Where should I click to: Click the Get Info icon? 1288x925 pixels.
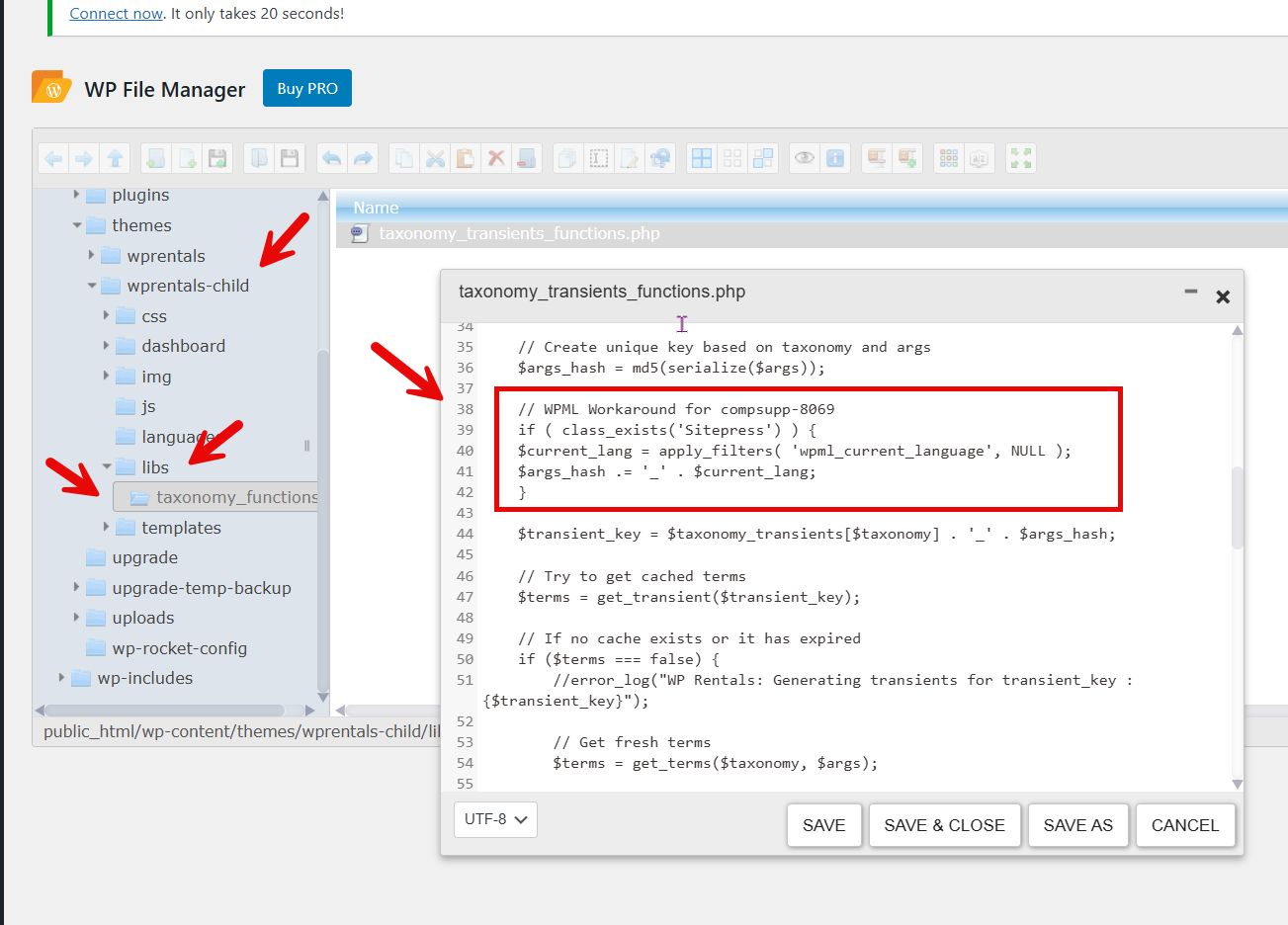[835, 158]
